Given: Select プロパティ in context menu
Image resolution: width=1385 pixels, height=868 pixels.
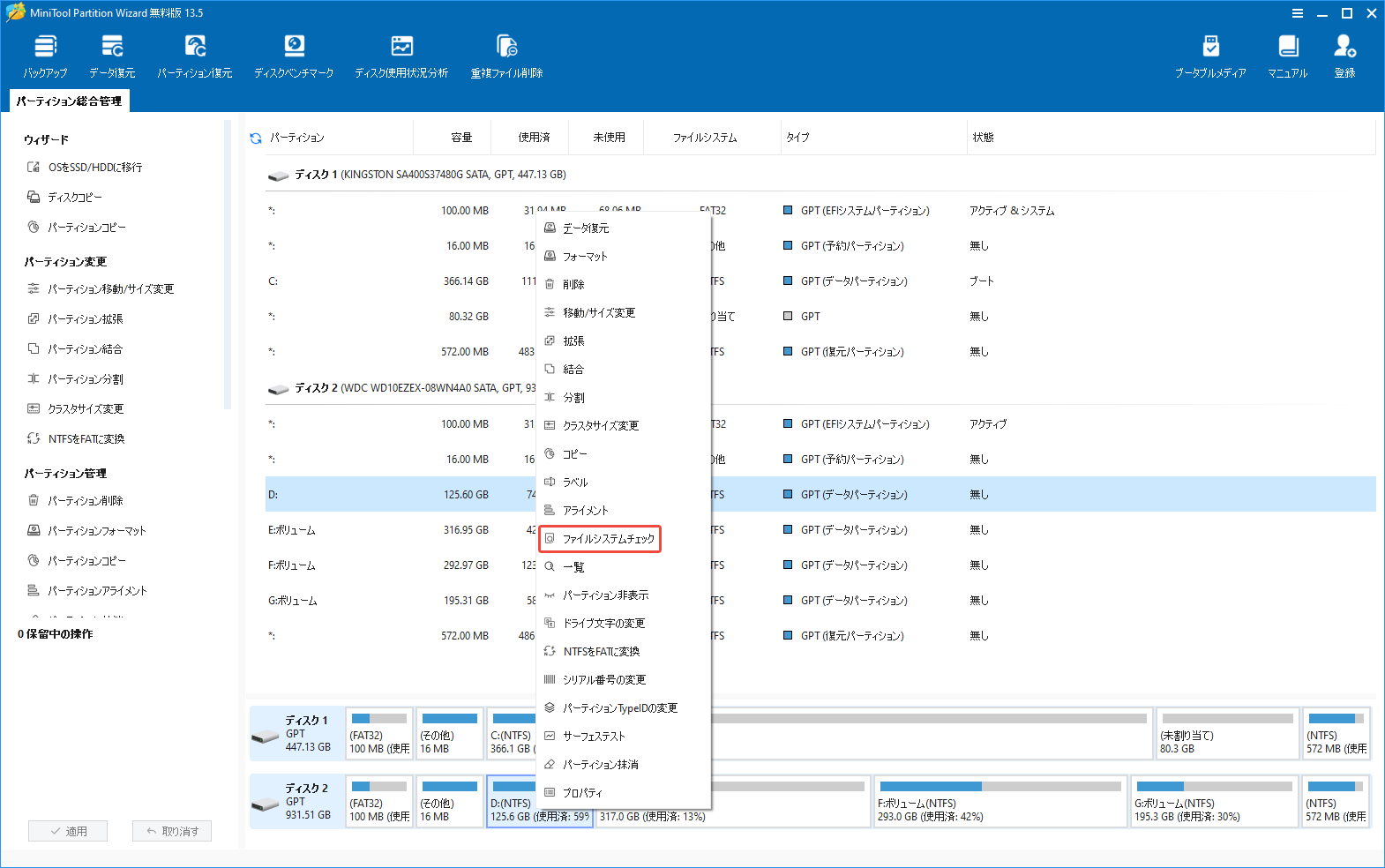Looking at the screenshot, I should [624, 792].
